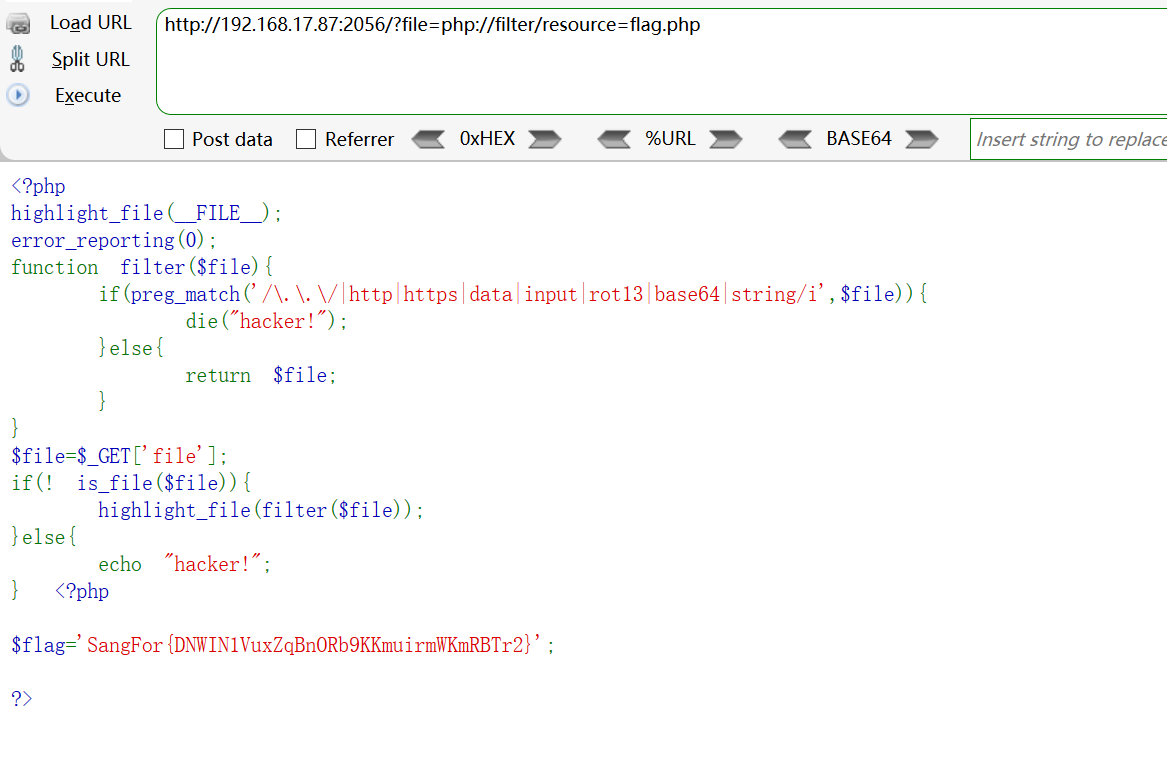Focus the URL text box containing flag.php
The width and height of the screenshot is (1167, 762).
[662, 62]
